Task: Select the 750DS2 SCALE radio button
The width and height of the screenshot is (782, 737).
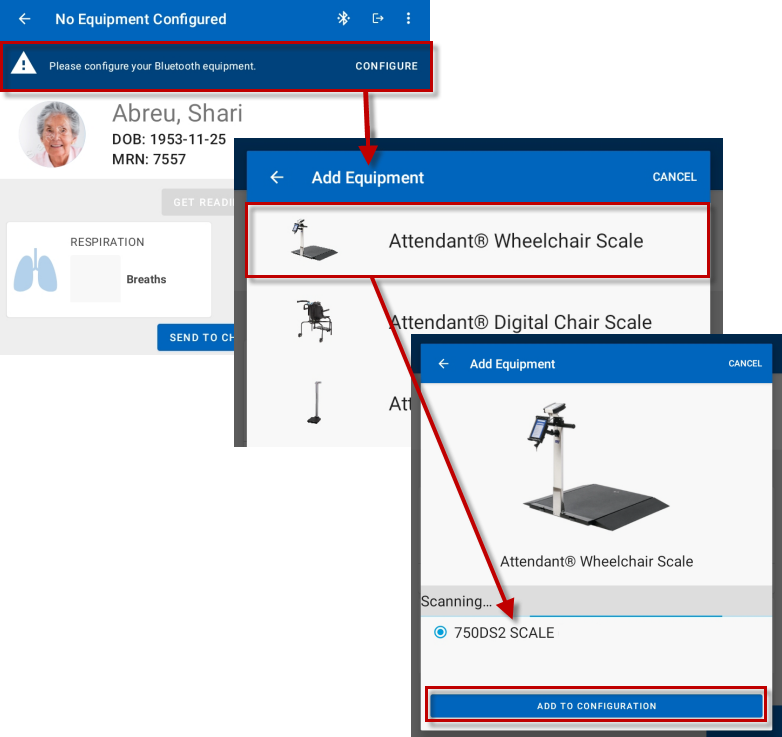Action: (x=441, y=633)
